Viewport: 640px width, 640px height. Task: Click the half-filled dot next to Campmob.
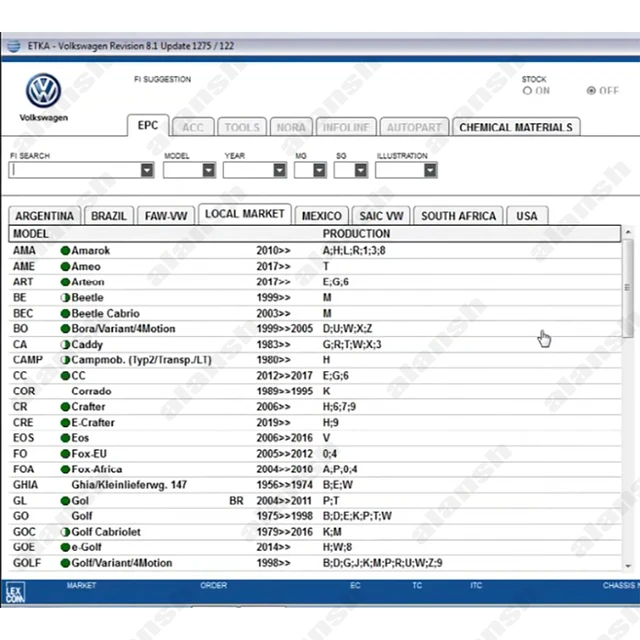point(65,360)
